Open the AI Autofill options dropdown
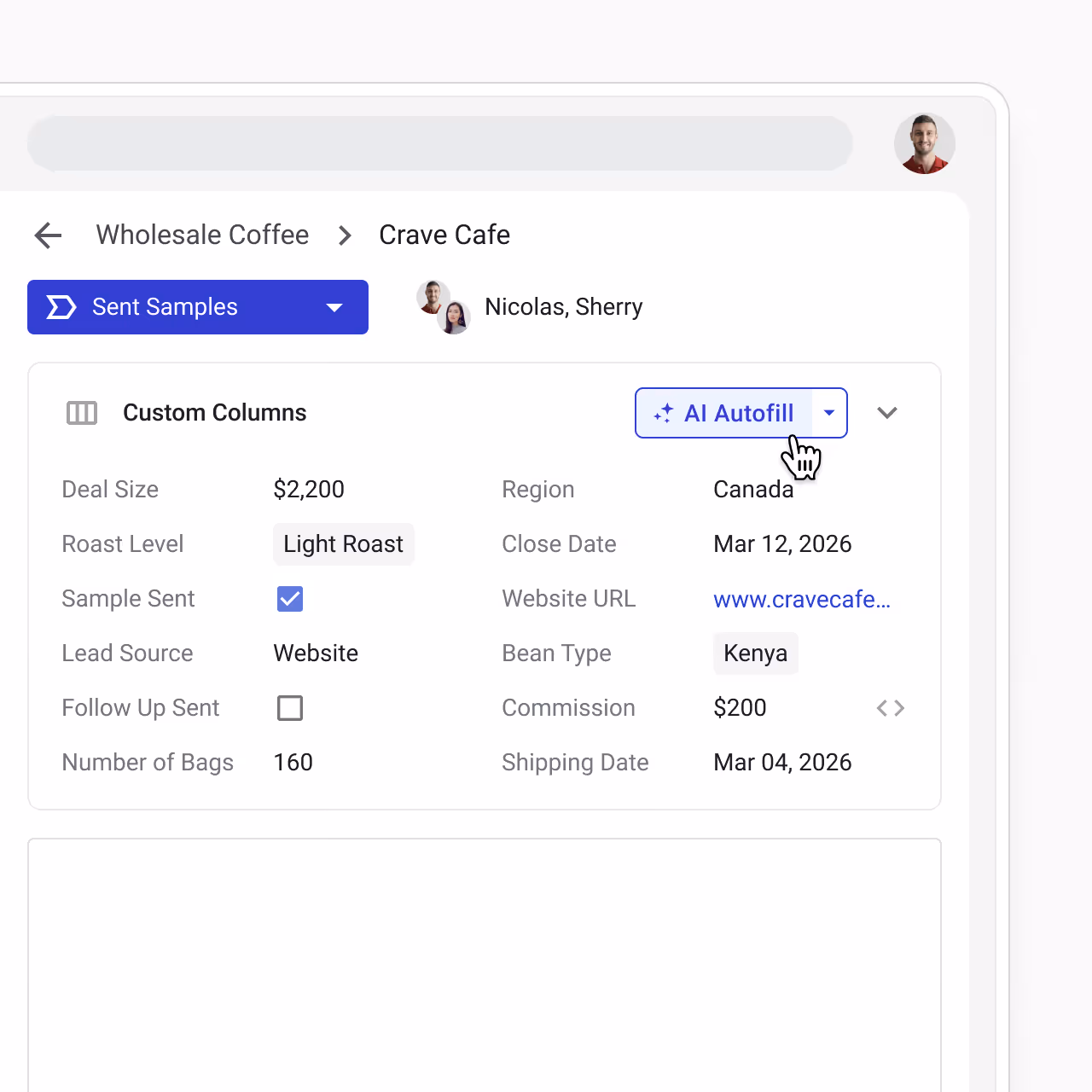Image resolution: width=1092 pixels, height=1092 pixels. 828,413
